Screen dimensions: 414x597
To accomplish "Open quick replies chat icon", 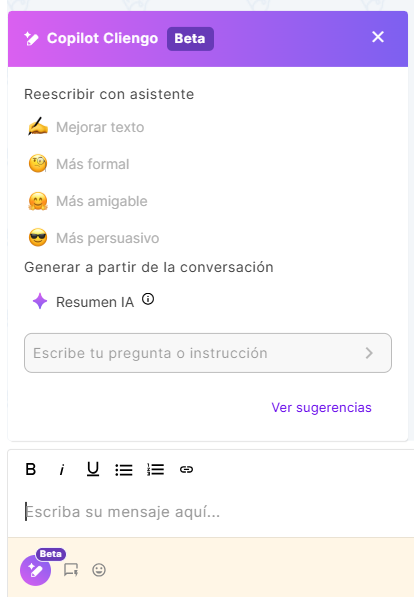I will coord(71,570).
